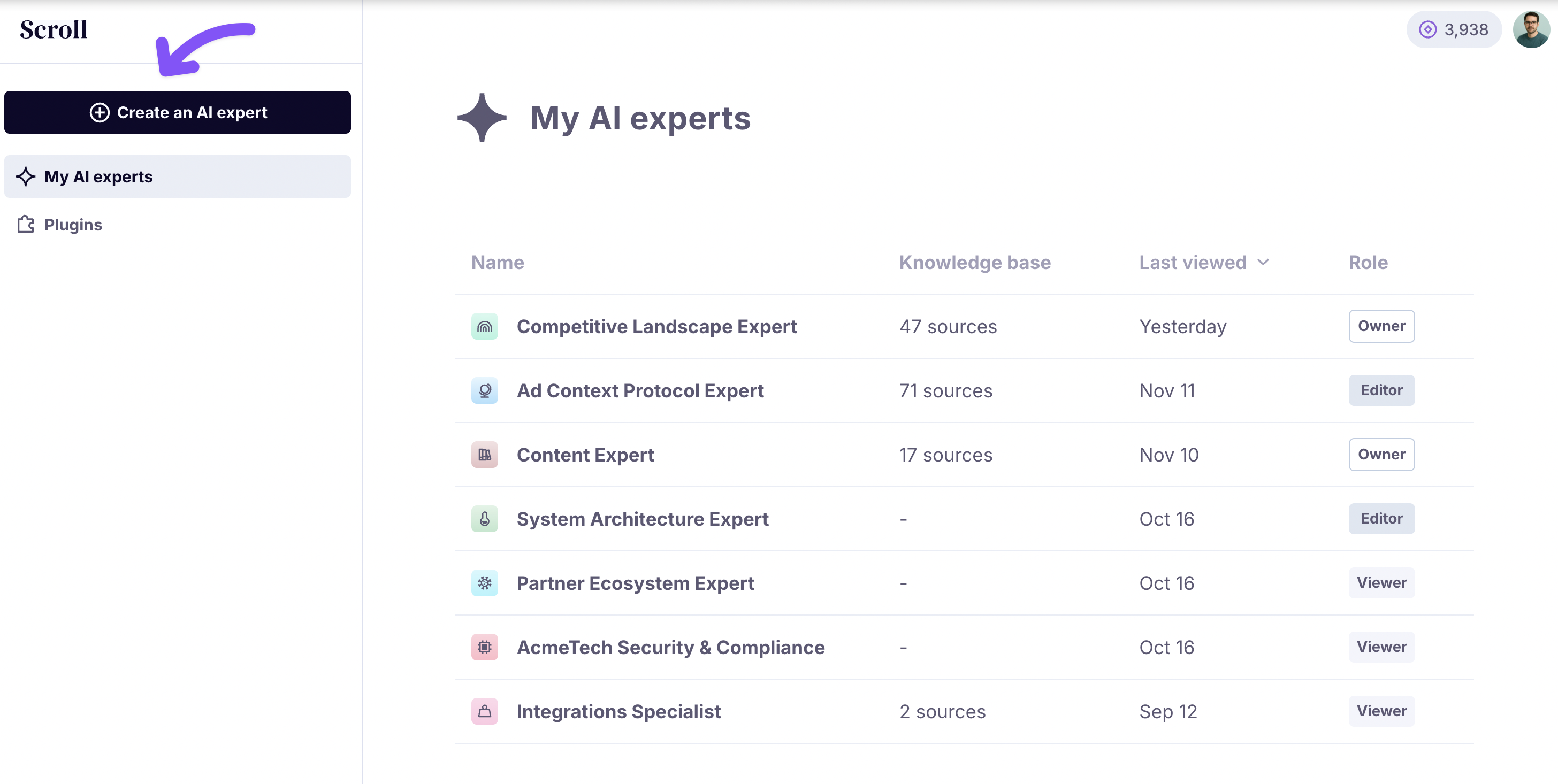Click the System Architecture Expert thermometer icon
The width and height of the screenshot is (1558, 784).
[484, 519]
